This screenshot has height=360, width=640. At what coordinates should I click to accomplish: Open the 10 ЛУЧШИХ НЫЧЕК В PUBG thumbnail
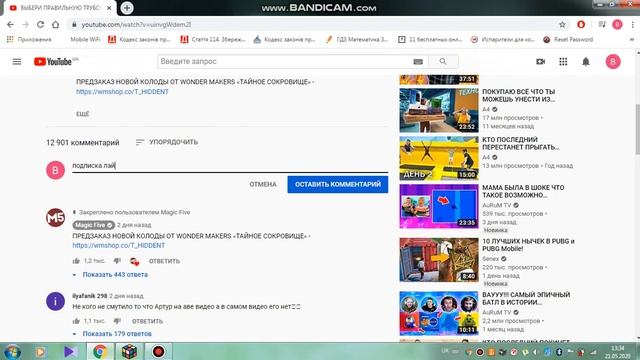439,260
